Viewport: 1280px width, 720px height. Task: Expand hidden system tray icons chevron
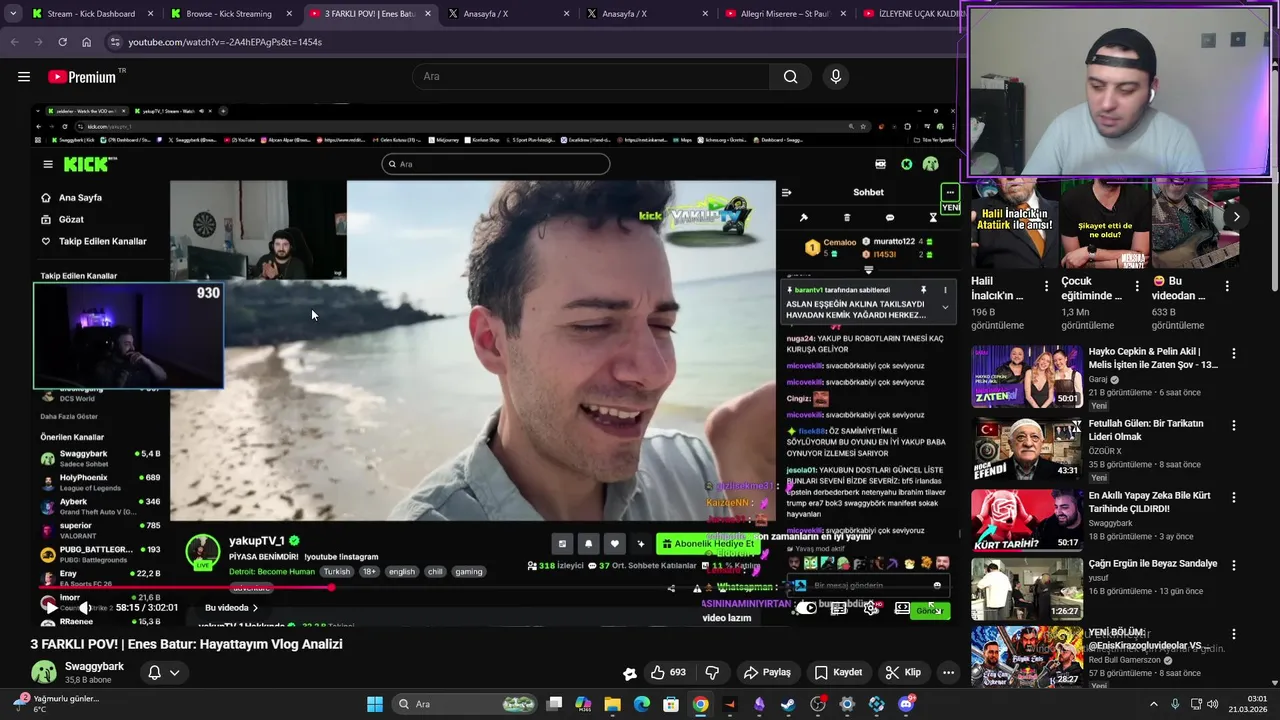coord(1153,704)
